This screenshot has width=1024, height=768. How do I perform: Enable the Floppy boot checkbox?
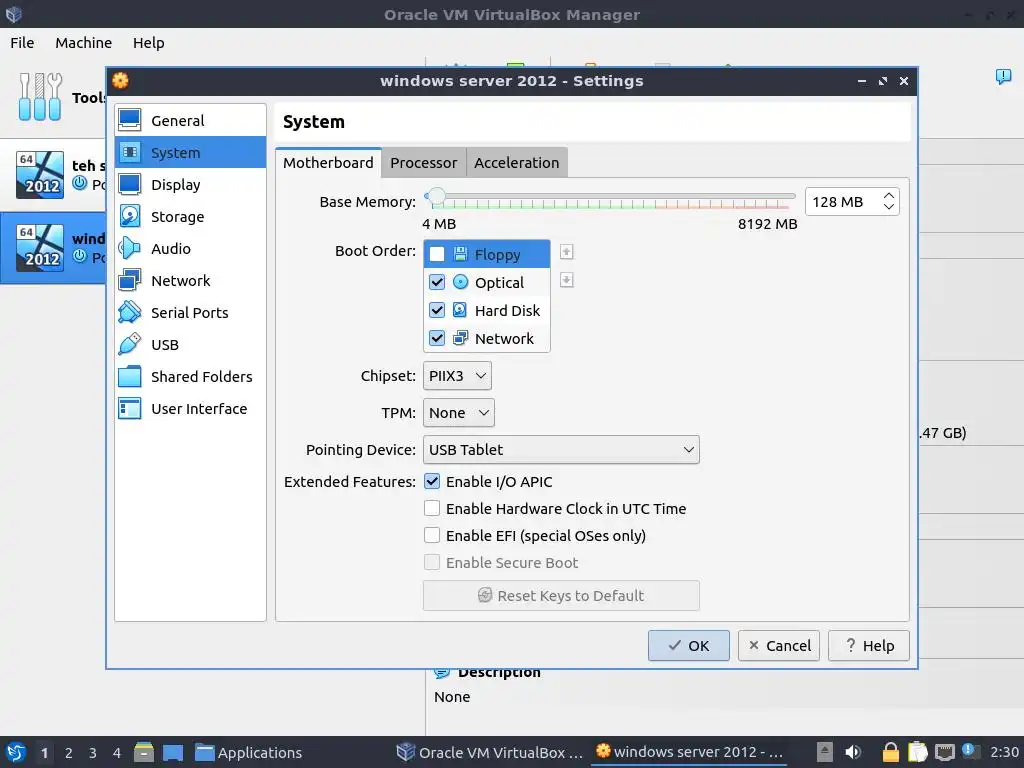tap(436, 254)
